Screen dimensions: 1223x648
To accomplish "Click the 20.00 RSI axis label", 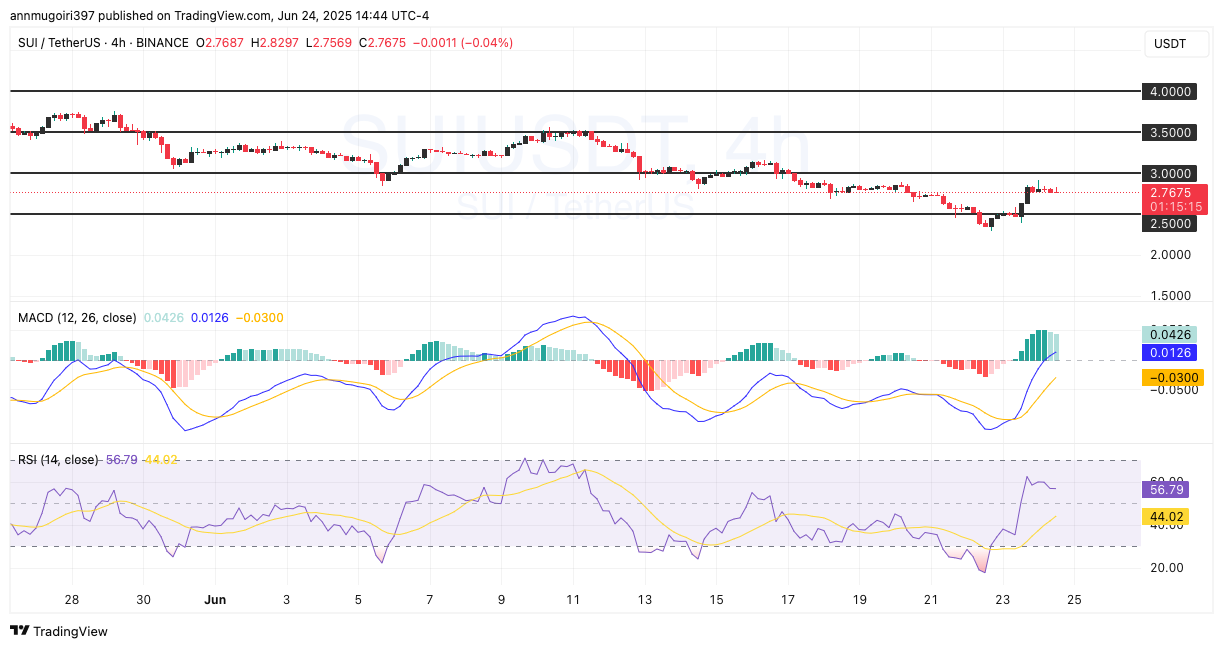I will (1166, 567).
